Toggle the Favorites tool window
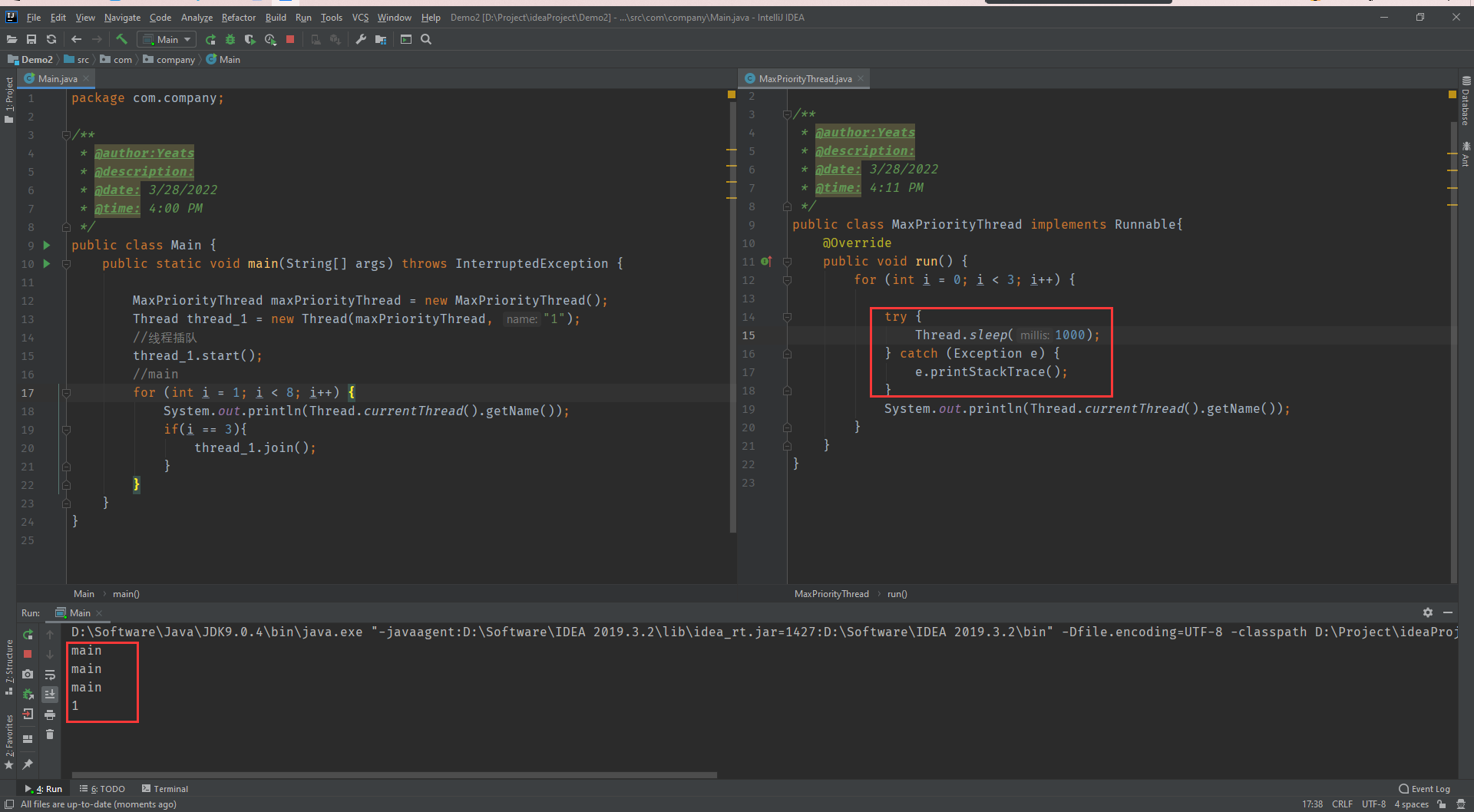The width and height of the screenshot is (1474, 812). pos(9,741)
